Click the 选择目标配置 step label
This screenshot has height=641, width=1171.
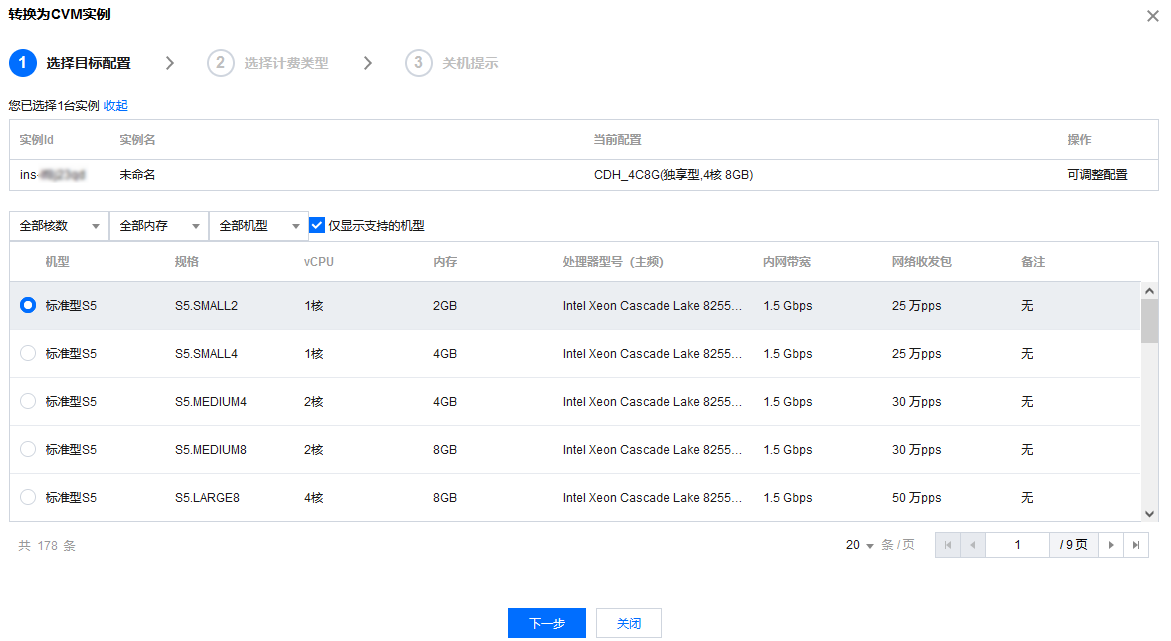point(88,64)
